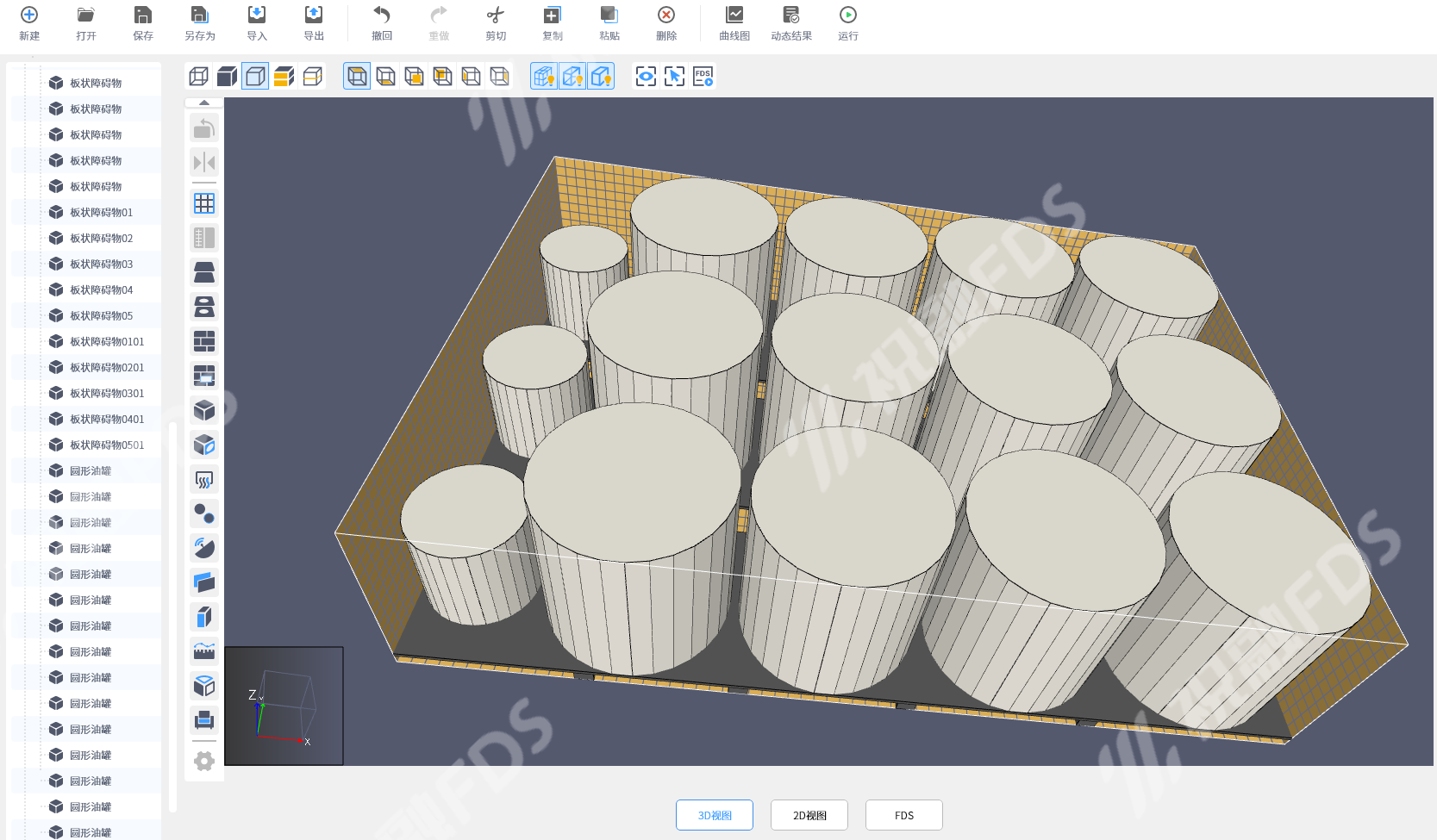Select the mesh grid tool in sidebar
The width and height of the screenshot is (1437, 840).
(204, 203)
